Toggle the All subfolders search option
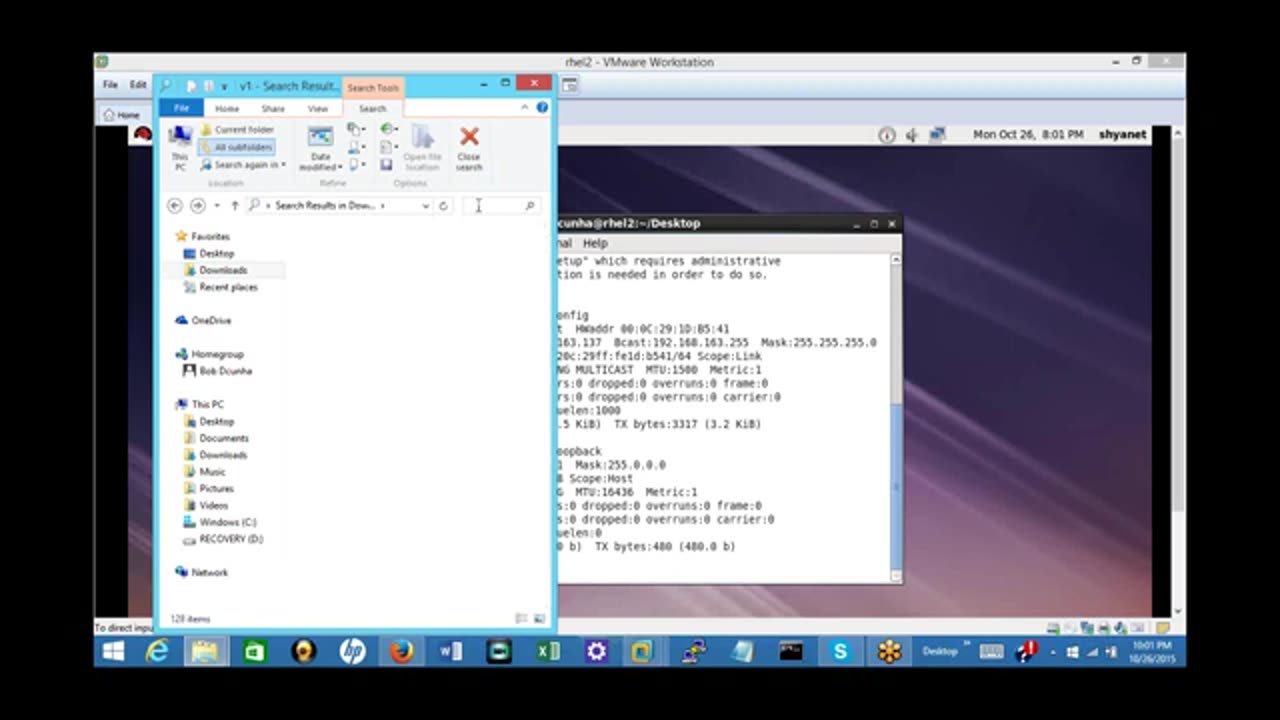Screen dimensions: 1280x720 [x=237, y=147]
